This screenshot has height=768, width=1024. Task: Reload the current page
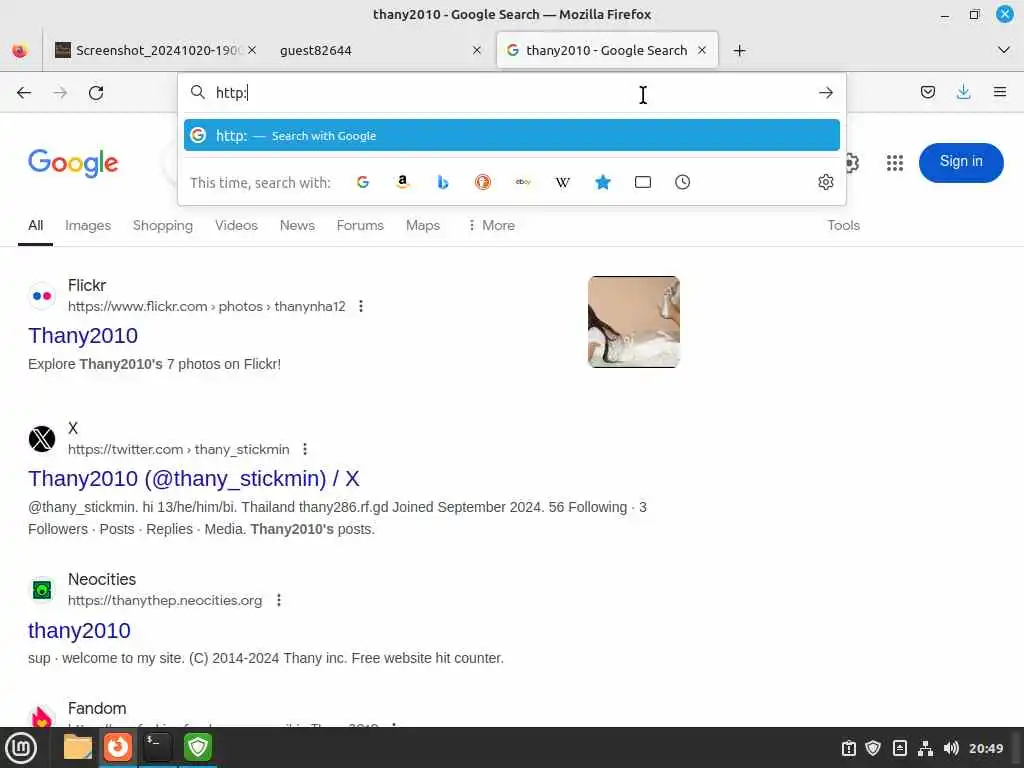[96, 93]
